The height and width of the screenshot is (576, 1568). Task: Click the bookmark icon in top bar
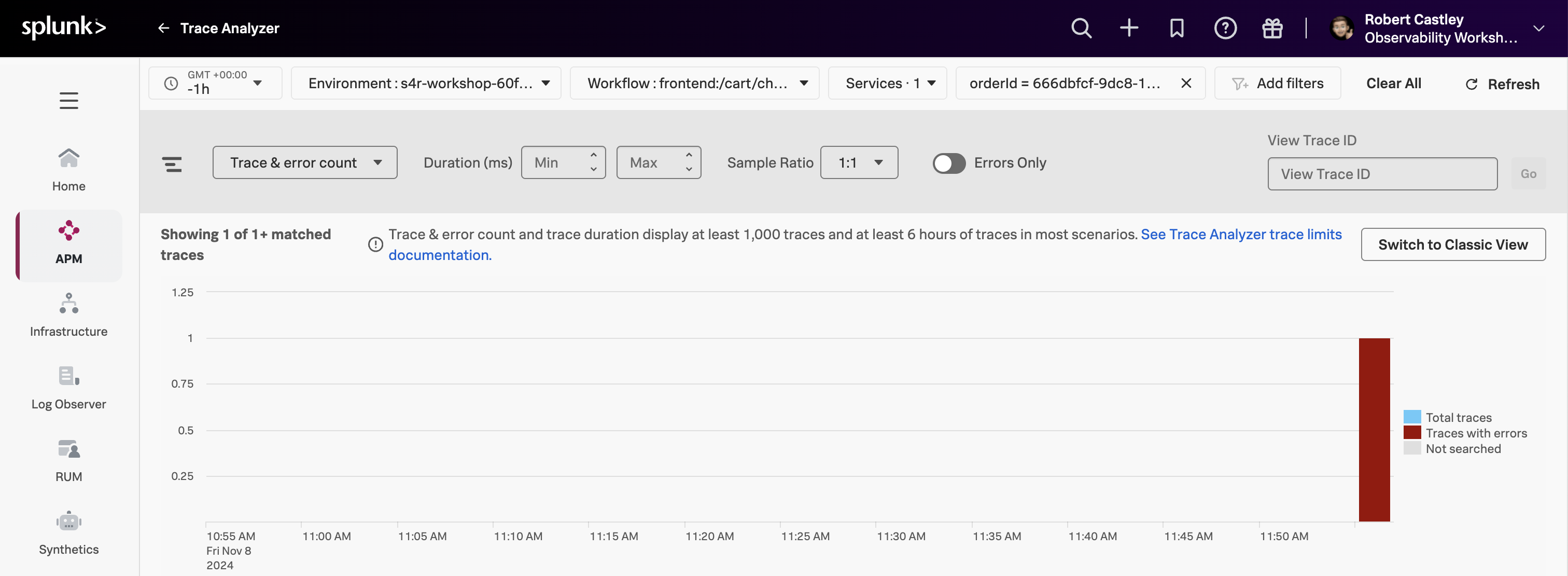(1176, 27)
